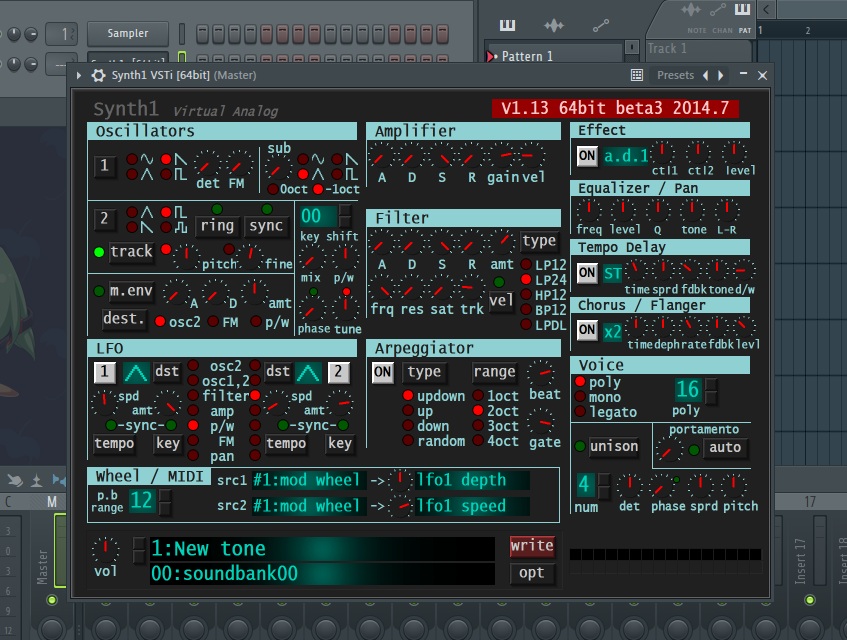This screenshot has width=847, height=640.
Task: Open the 00:soundbank00 bank list
Action: pyautogui.click(x=322, y=574)
